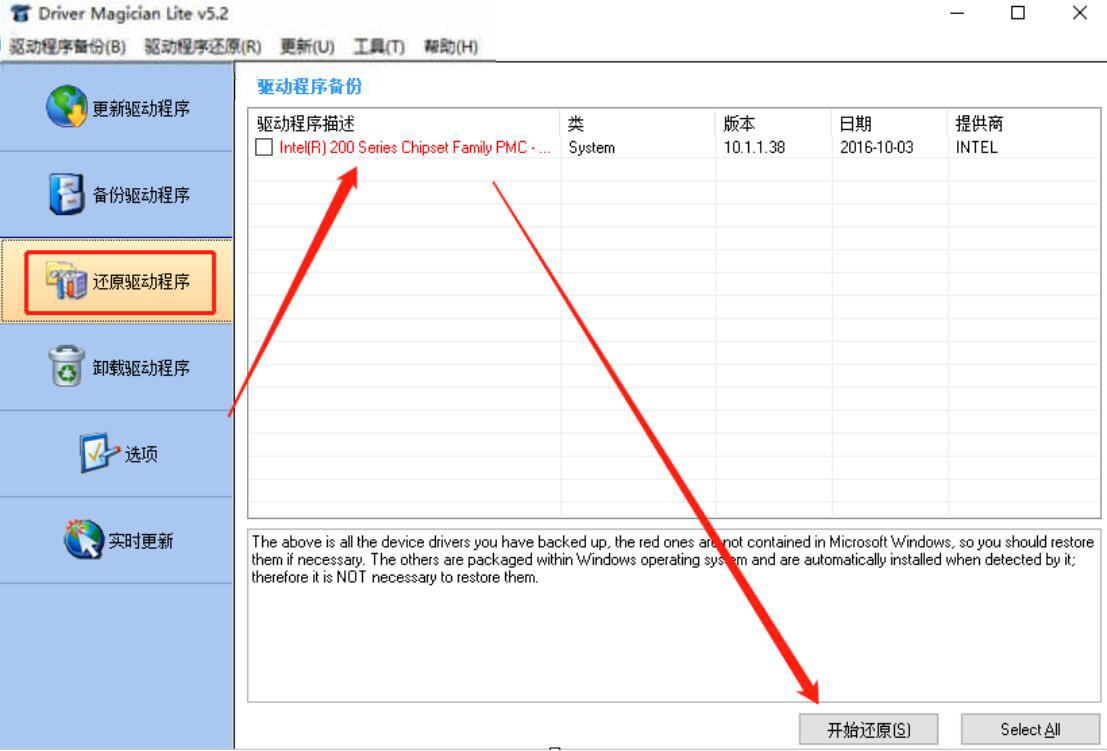Click inside the backed-up drivers description text box
1107x751 pixels.
coord(674,615)
